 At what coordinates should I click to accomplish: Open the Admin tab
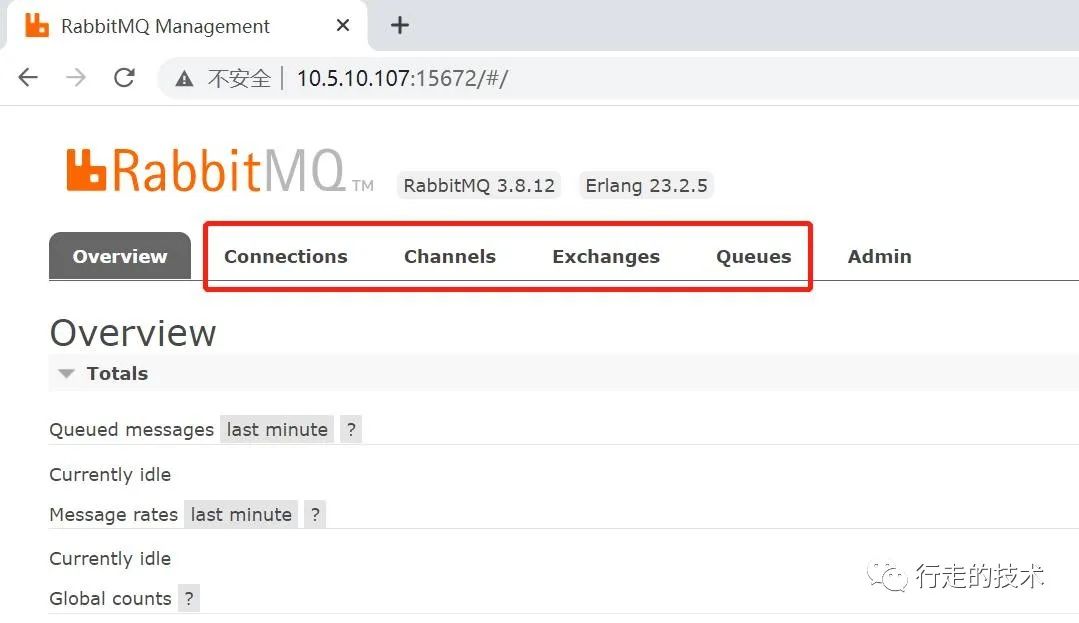click(x=879, y=257)
